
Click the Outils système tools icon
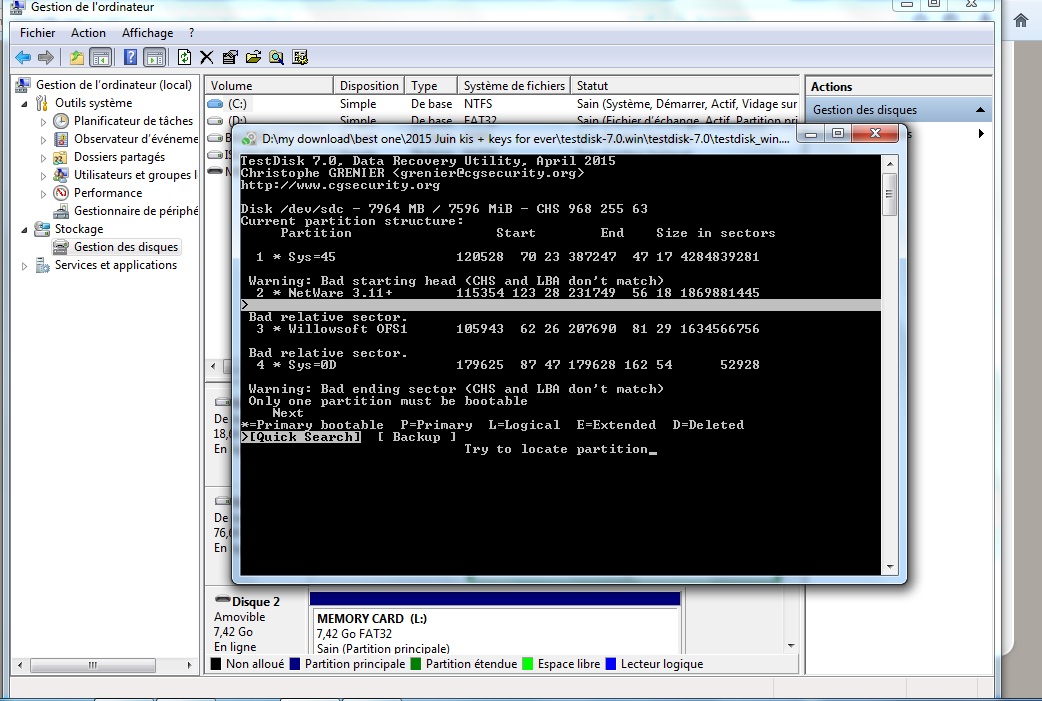point(42,103)
